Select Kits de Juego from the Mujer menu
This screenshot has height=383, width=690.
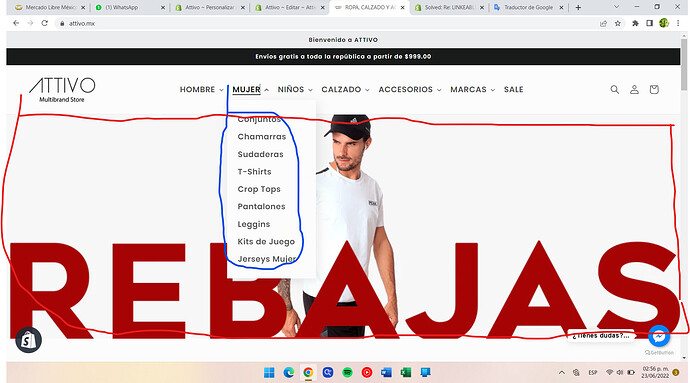point(266,241)
